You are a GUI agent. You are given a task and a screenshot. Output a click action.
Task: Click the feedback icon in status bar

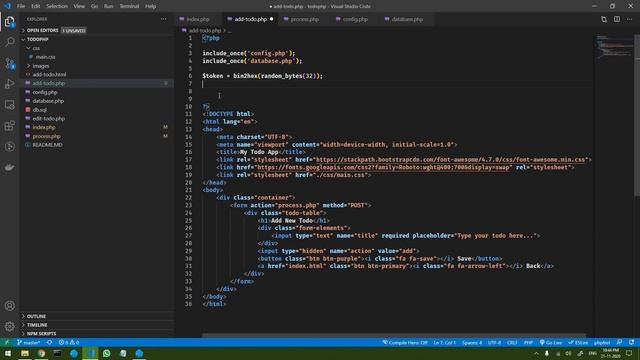(x=620, y=342)
